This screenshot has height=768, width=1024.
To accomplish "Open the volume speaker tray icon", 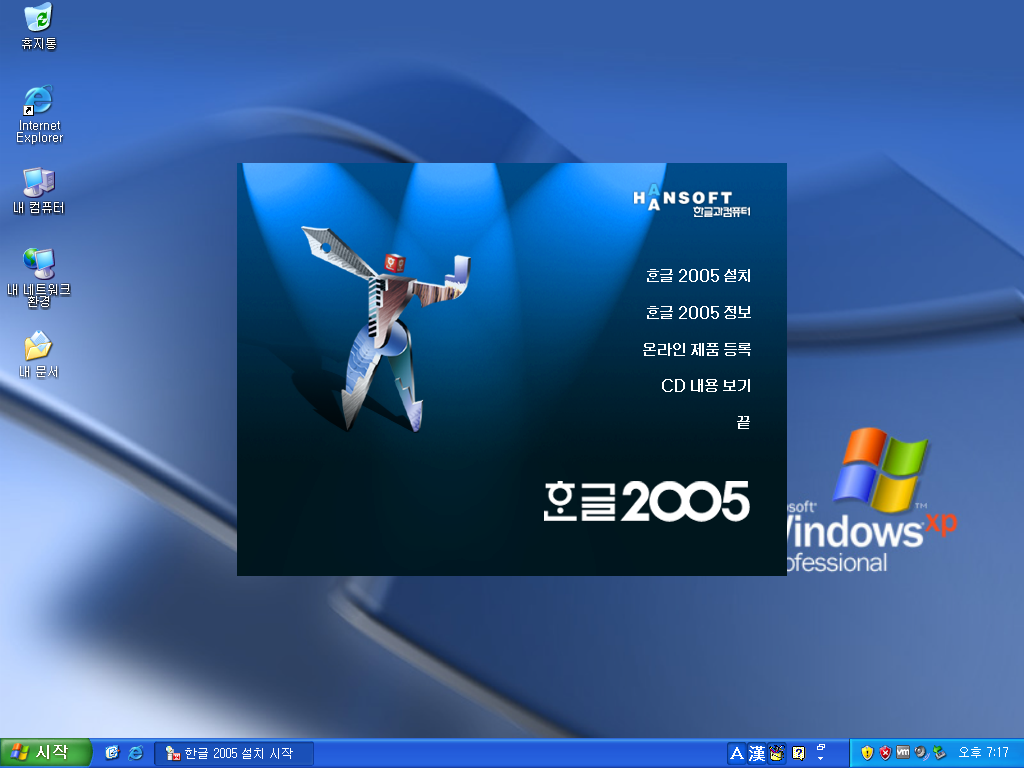I will point(921,753).
